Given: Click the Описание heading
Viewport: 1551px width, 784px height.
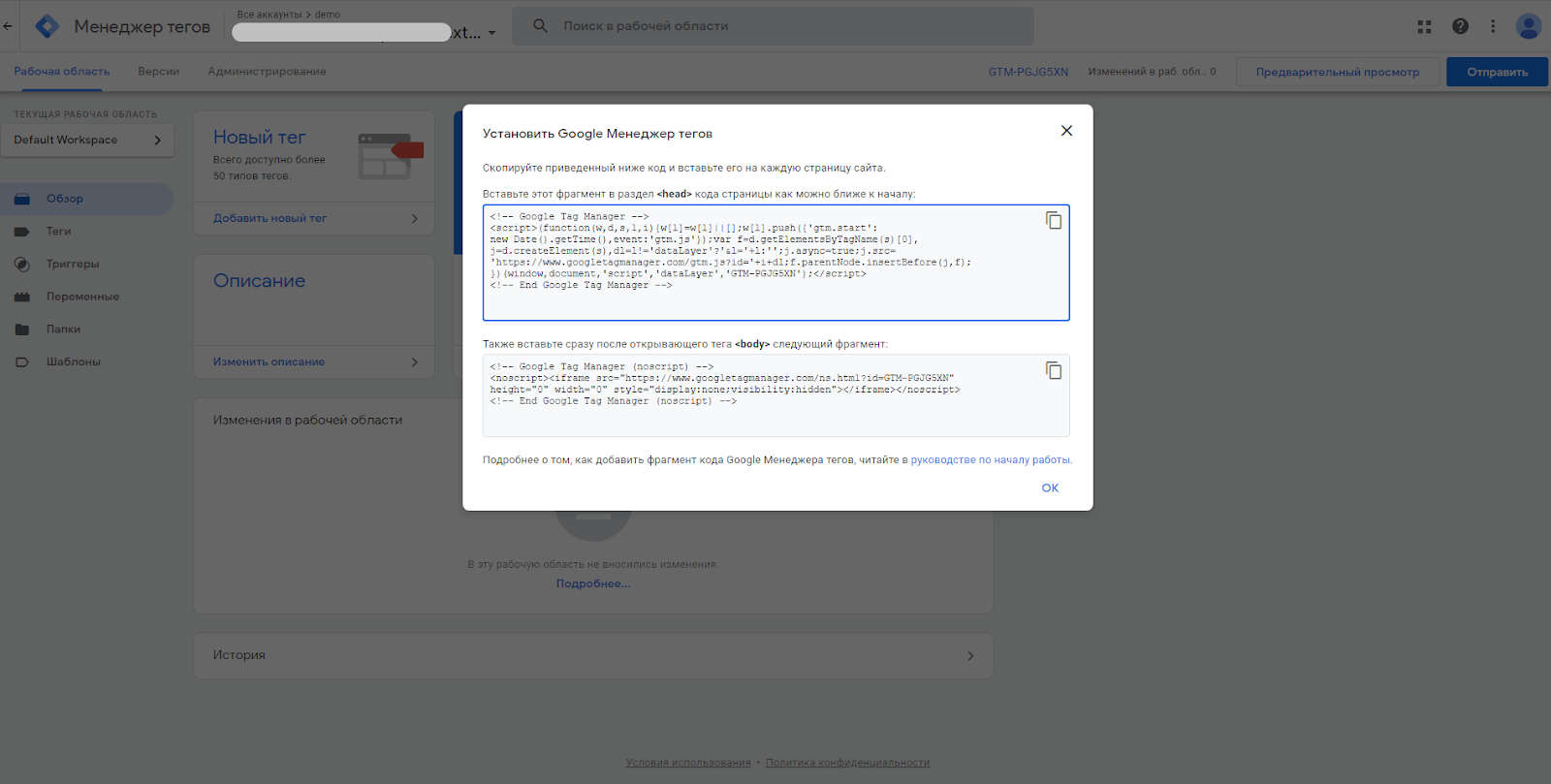Looking at the screenshot, I should (259, 281).
